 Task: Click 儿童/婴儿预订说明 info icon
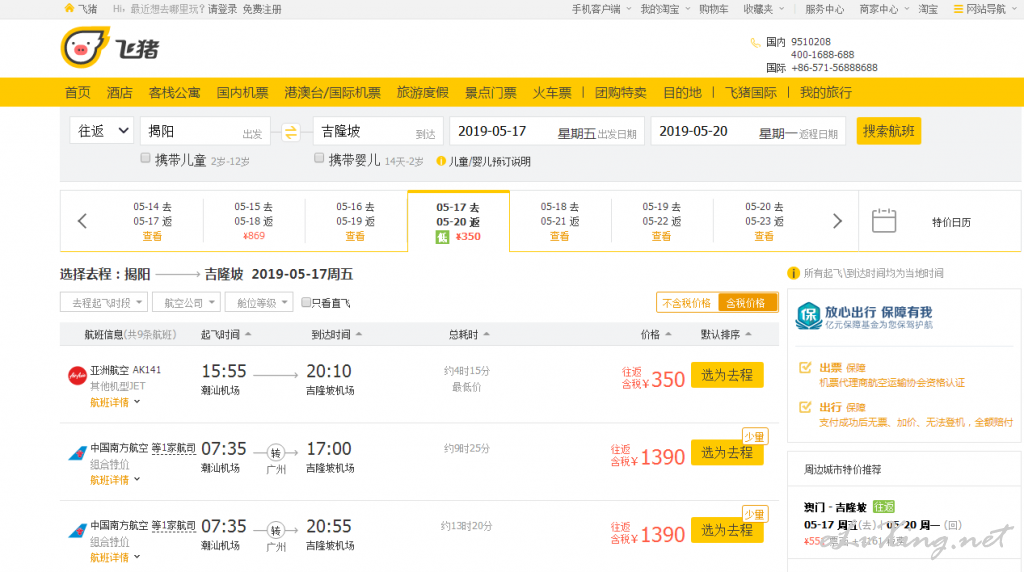(441, 161)
